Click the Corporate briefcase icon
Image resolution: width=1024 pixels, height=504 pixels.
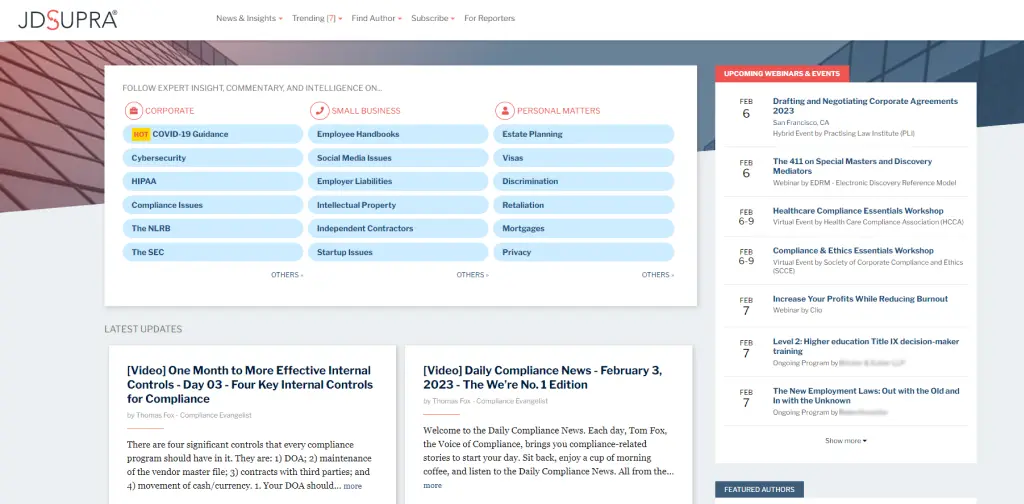pos(133,110)
